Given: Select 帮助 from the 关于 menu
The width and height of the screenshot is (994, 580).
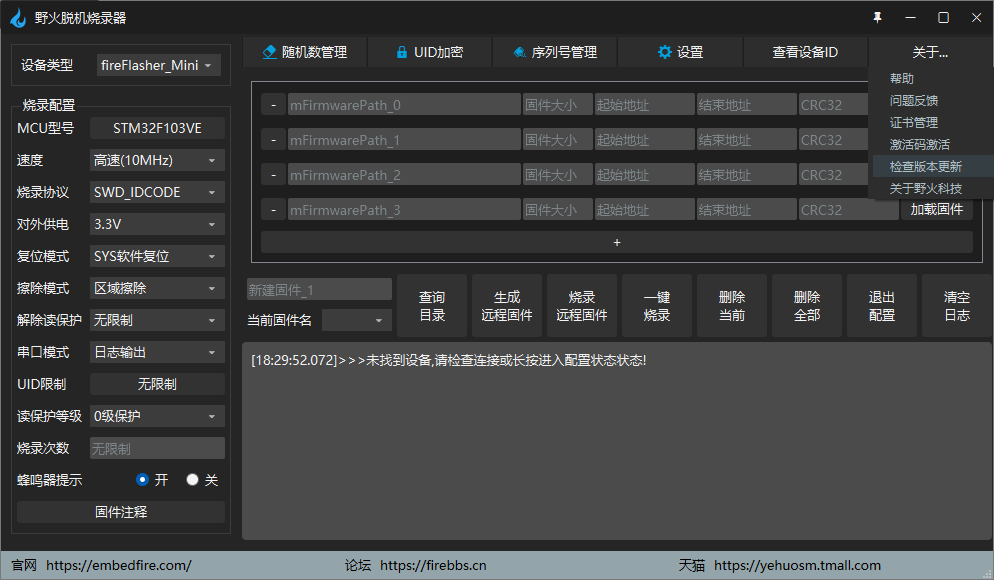Looking at the screenshot, I should tap(902, 79).
